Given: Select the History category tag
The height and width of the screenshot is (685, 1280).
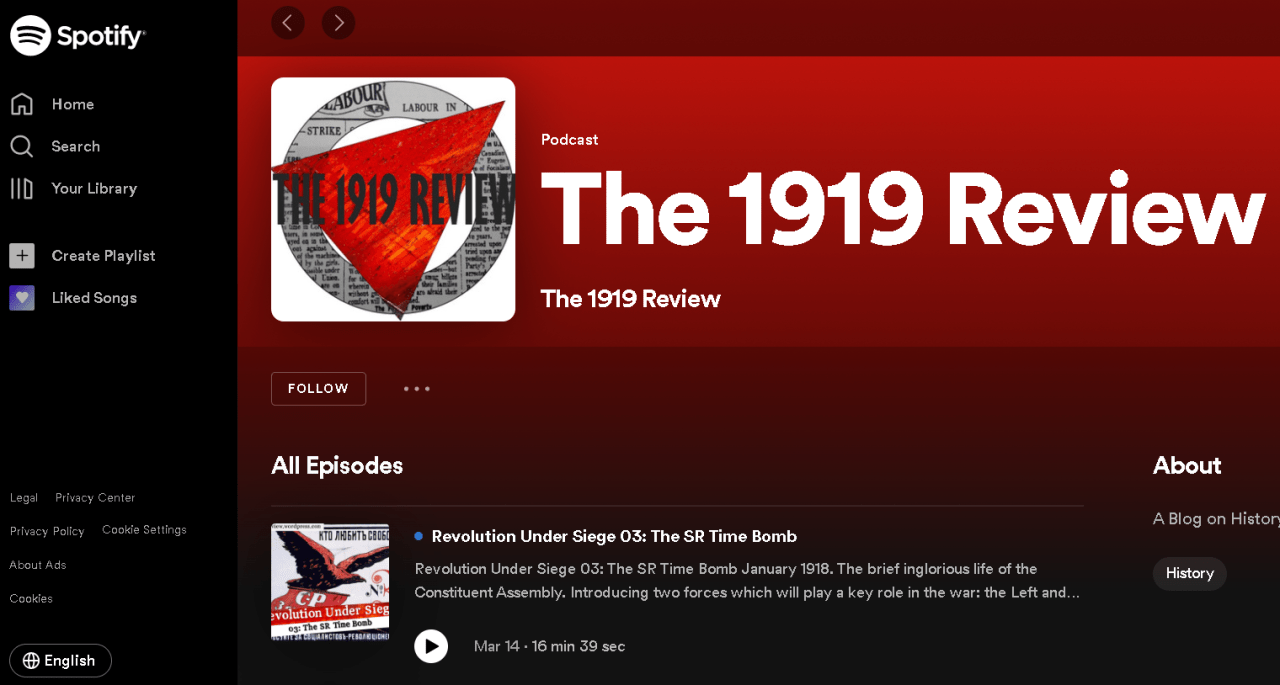Looking at the screenshot, I should click(x=1189, y=573).
